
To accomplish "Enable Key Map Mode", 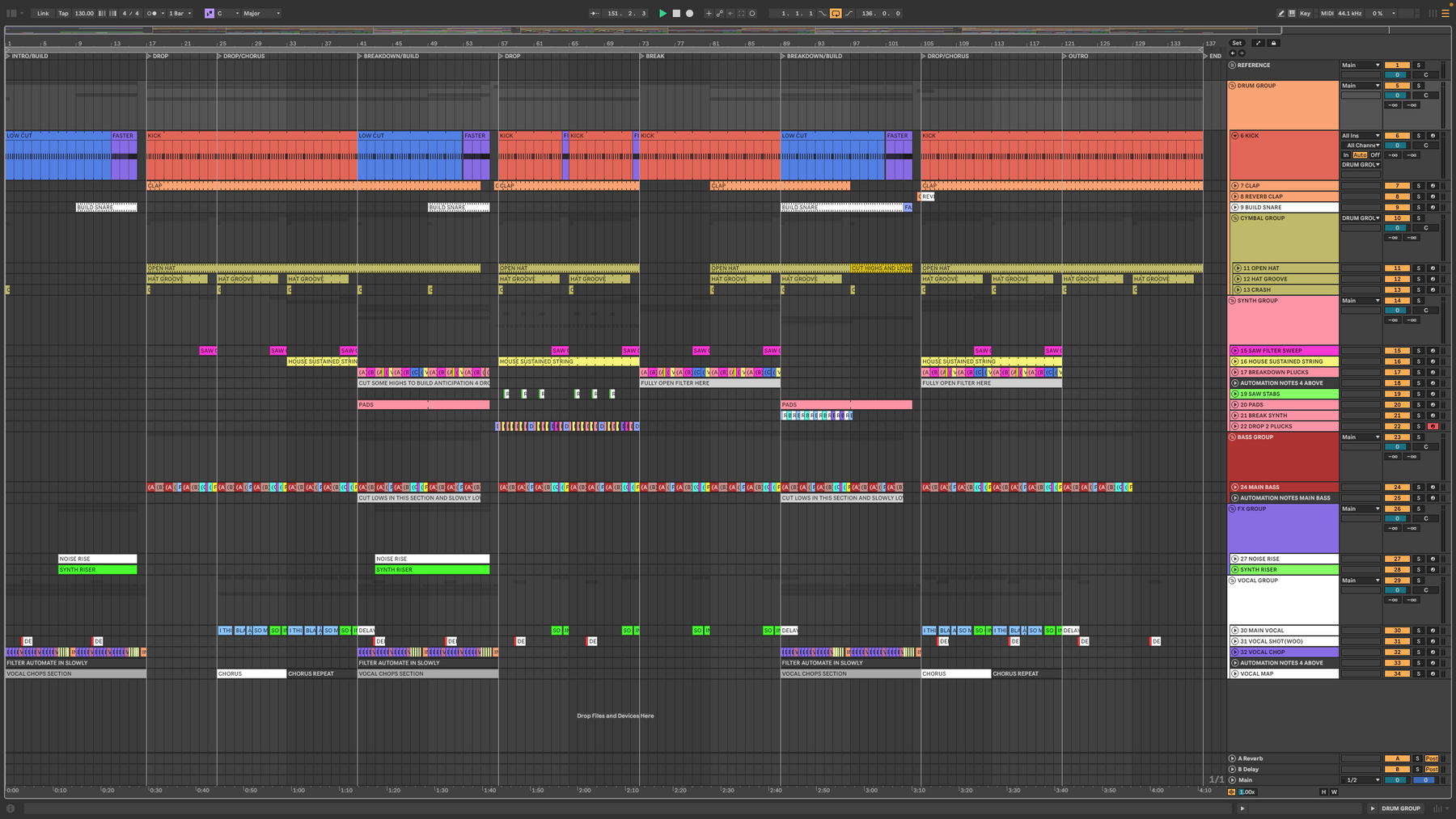I will [1305, 13].
